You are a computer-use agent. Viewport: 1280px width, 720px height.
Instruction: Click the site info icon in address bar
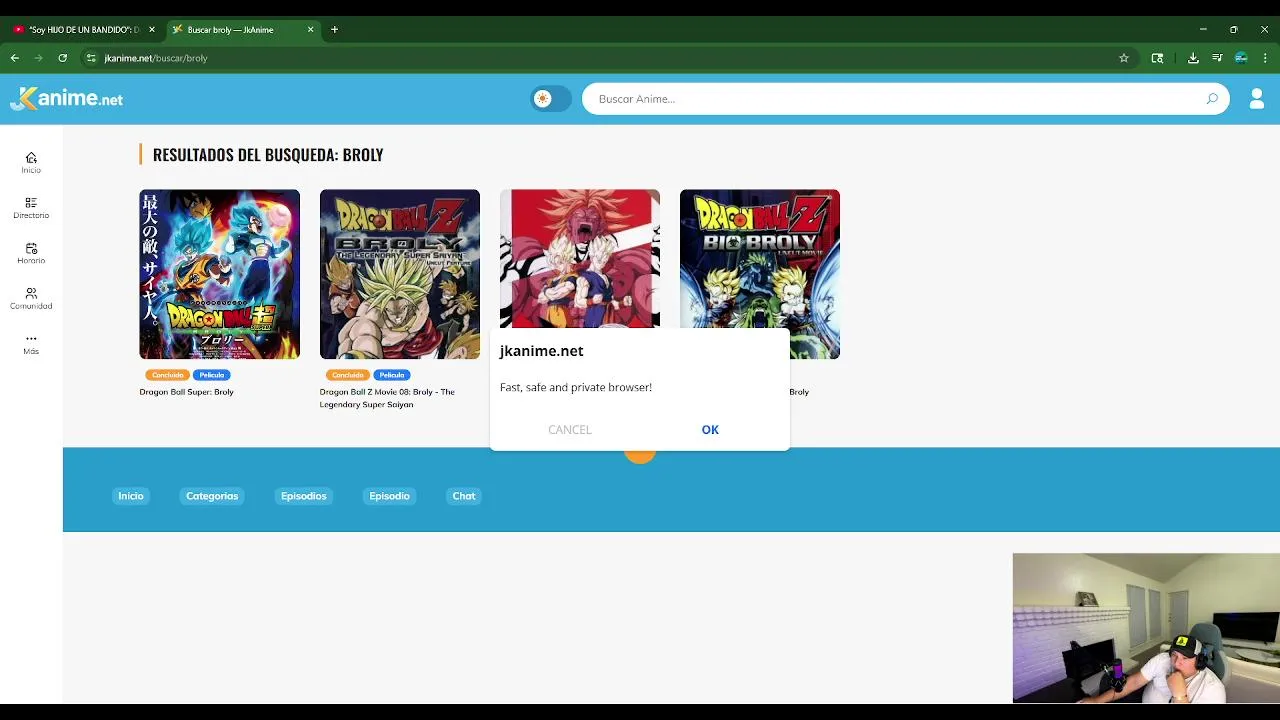point(91,58)
